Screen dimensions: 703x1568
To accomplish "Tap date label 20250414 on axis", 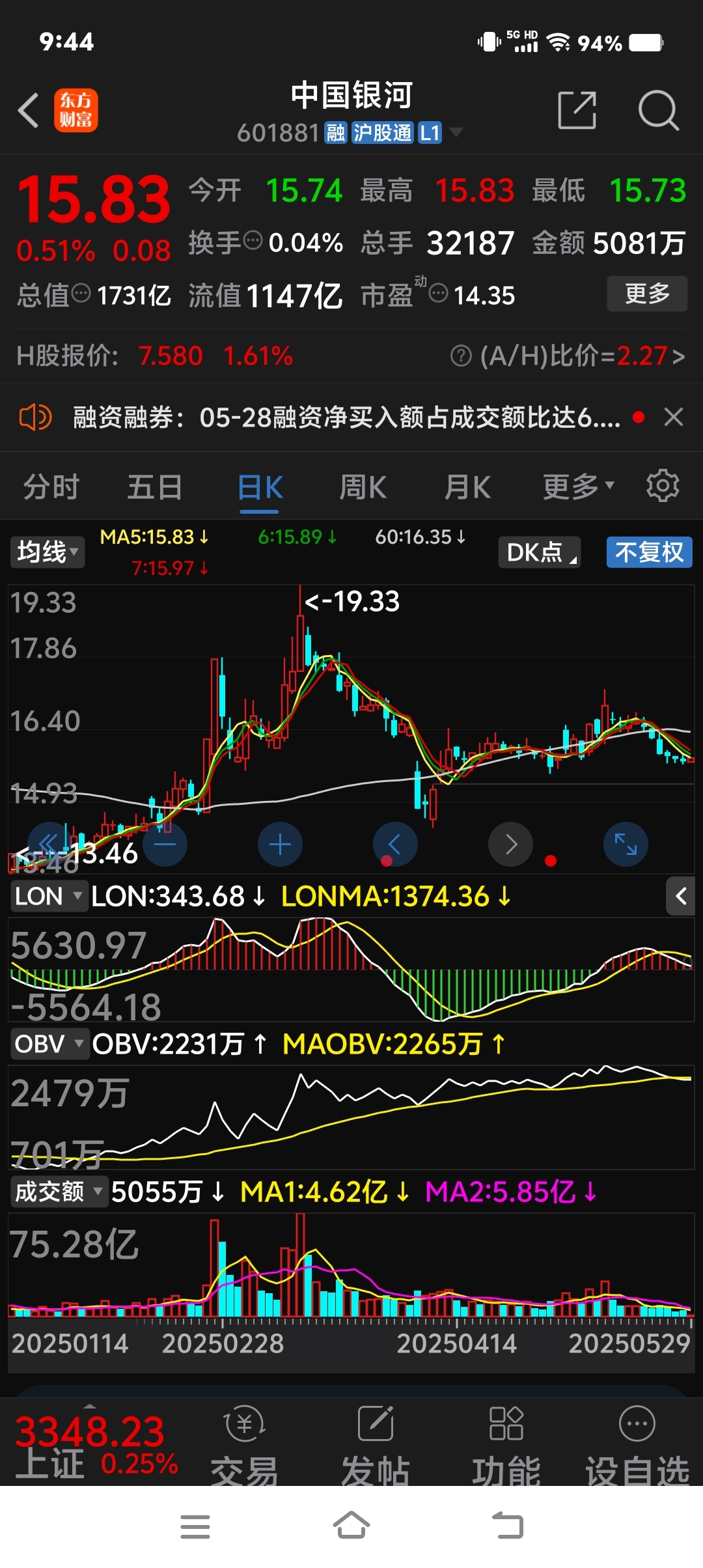I will [457, 1343].
